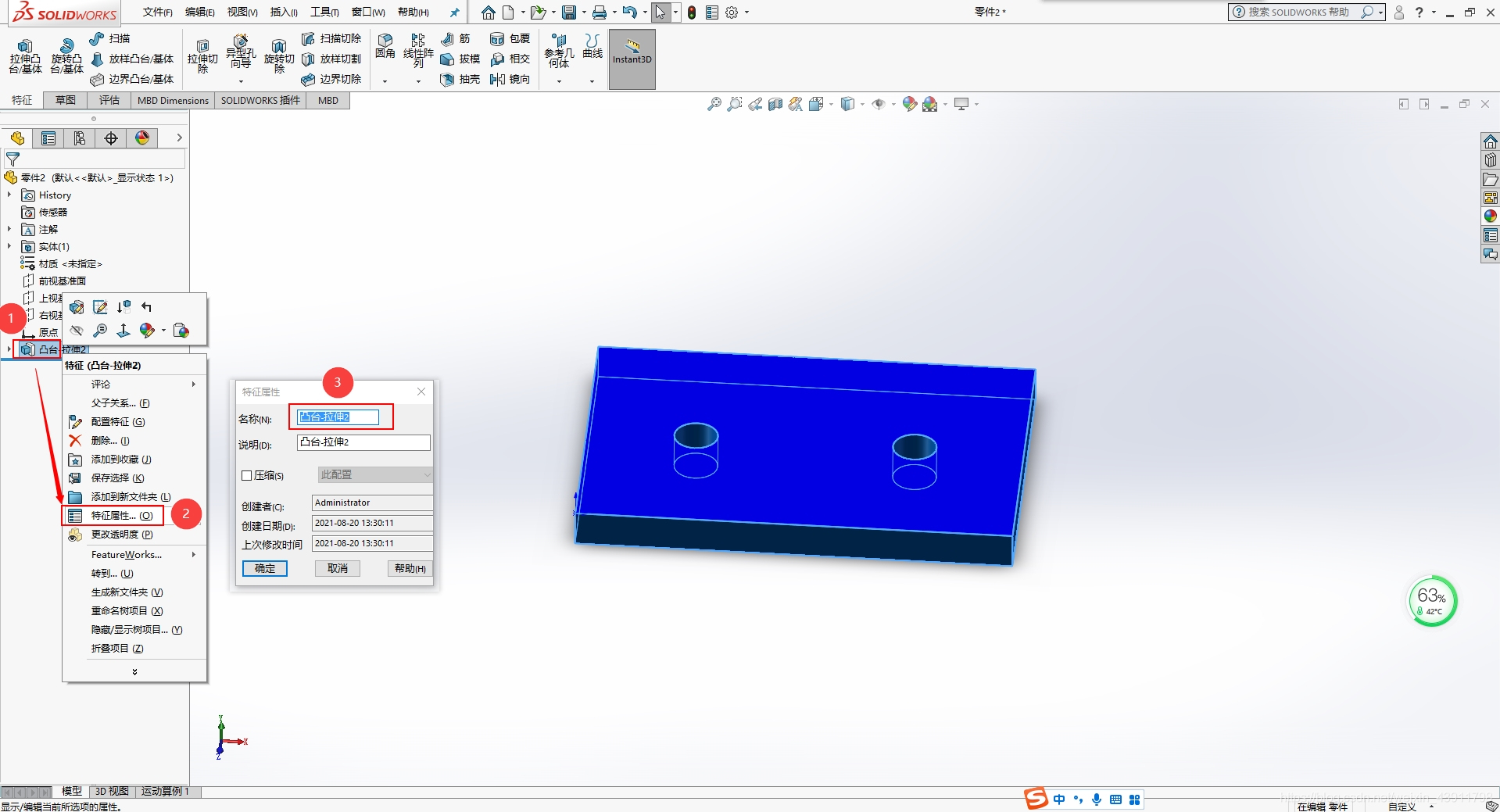
Task: Select the 包覆 wrap tool
Action: click(x=510, y=38)
